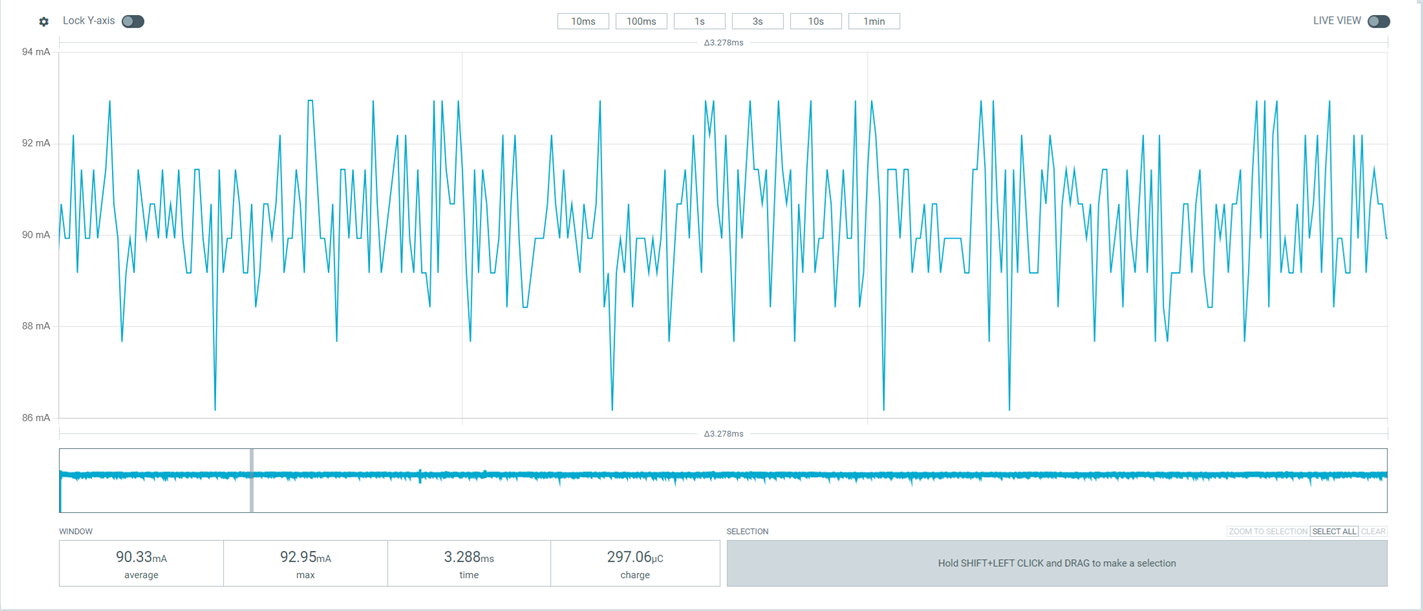Viewport: 1423px width, 611px height.
Task: Click the 3.288 ms time readout
Action: pos(469,563)
